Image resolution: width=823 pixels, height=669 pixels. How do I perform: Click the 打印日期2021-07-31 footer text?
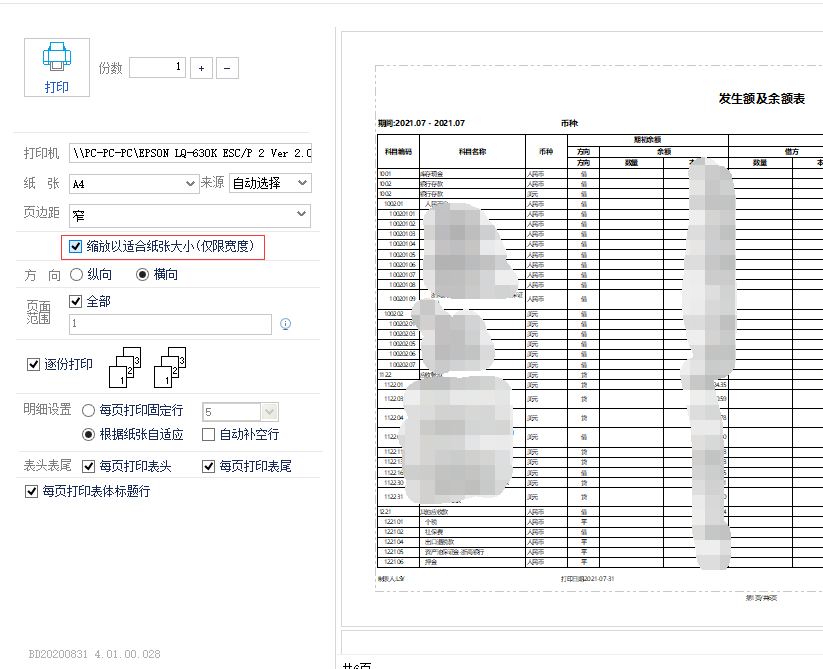pyautogui.click(x=587, y=579)
